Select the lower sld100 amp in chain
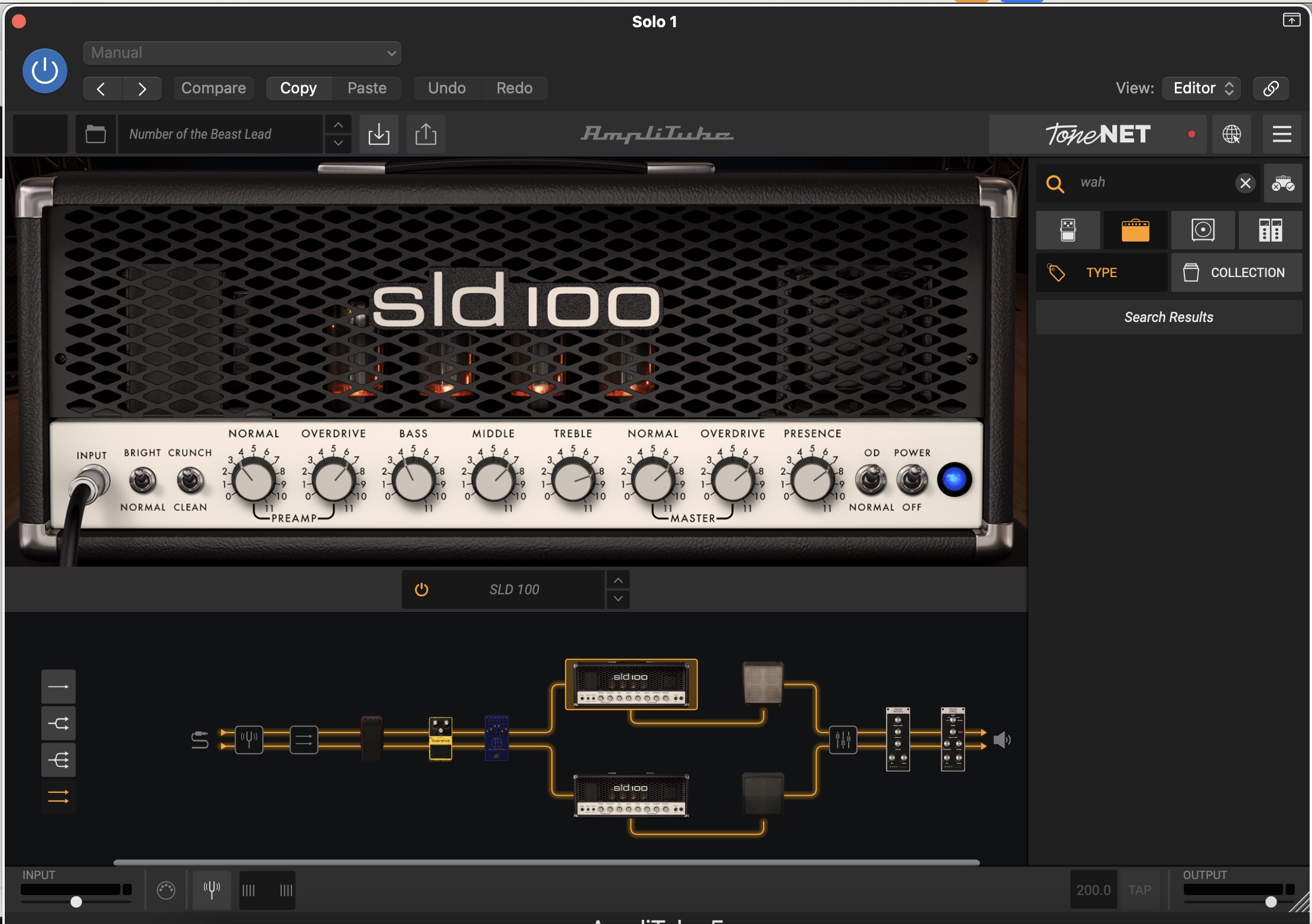The height and width of the screenshot is (924, 1312). (x=631, y=795)
